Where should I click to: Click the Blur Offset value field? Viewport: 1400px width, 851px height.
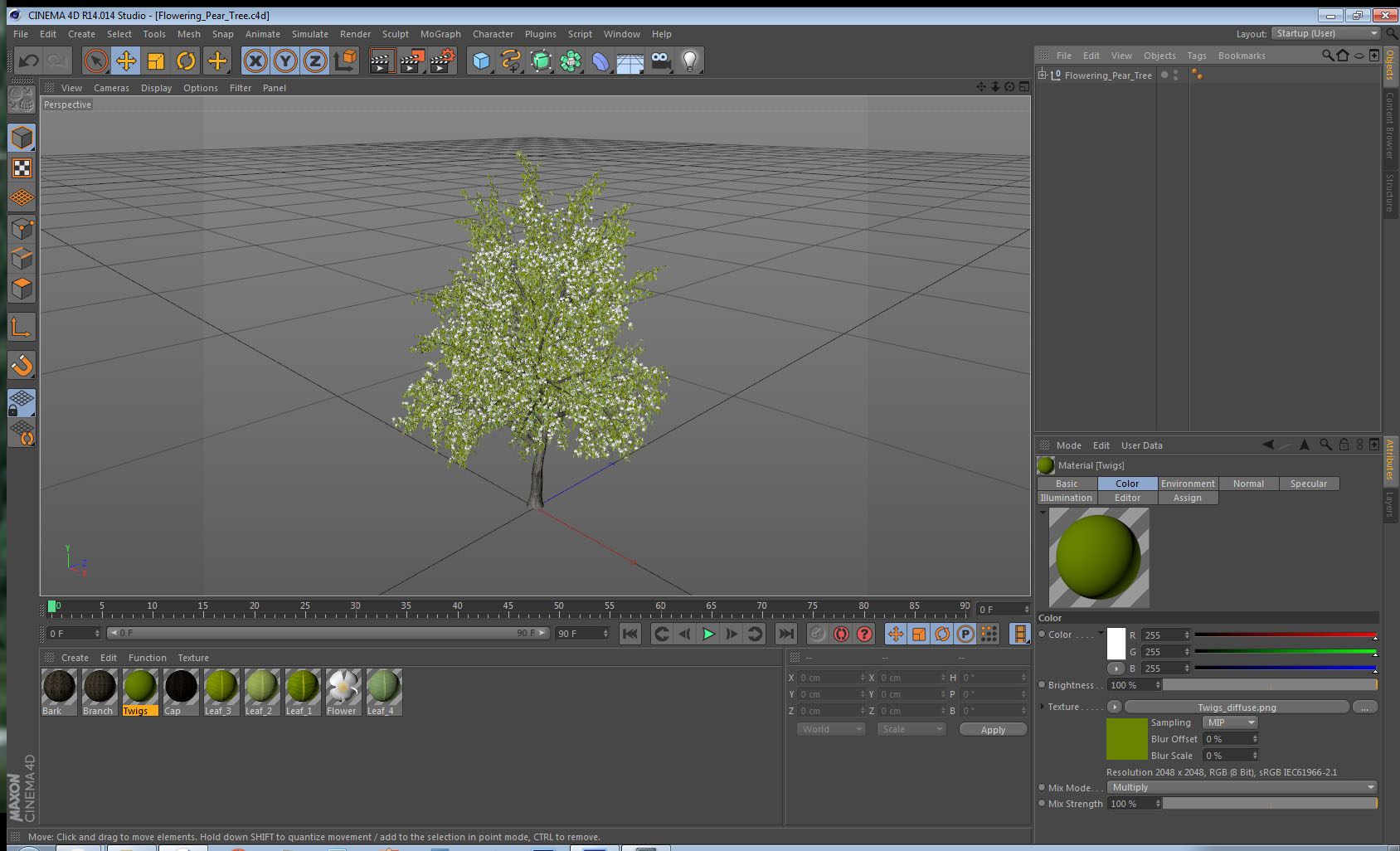click(1231, 739)
